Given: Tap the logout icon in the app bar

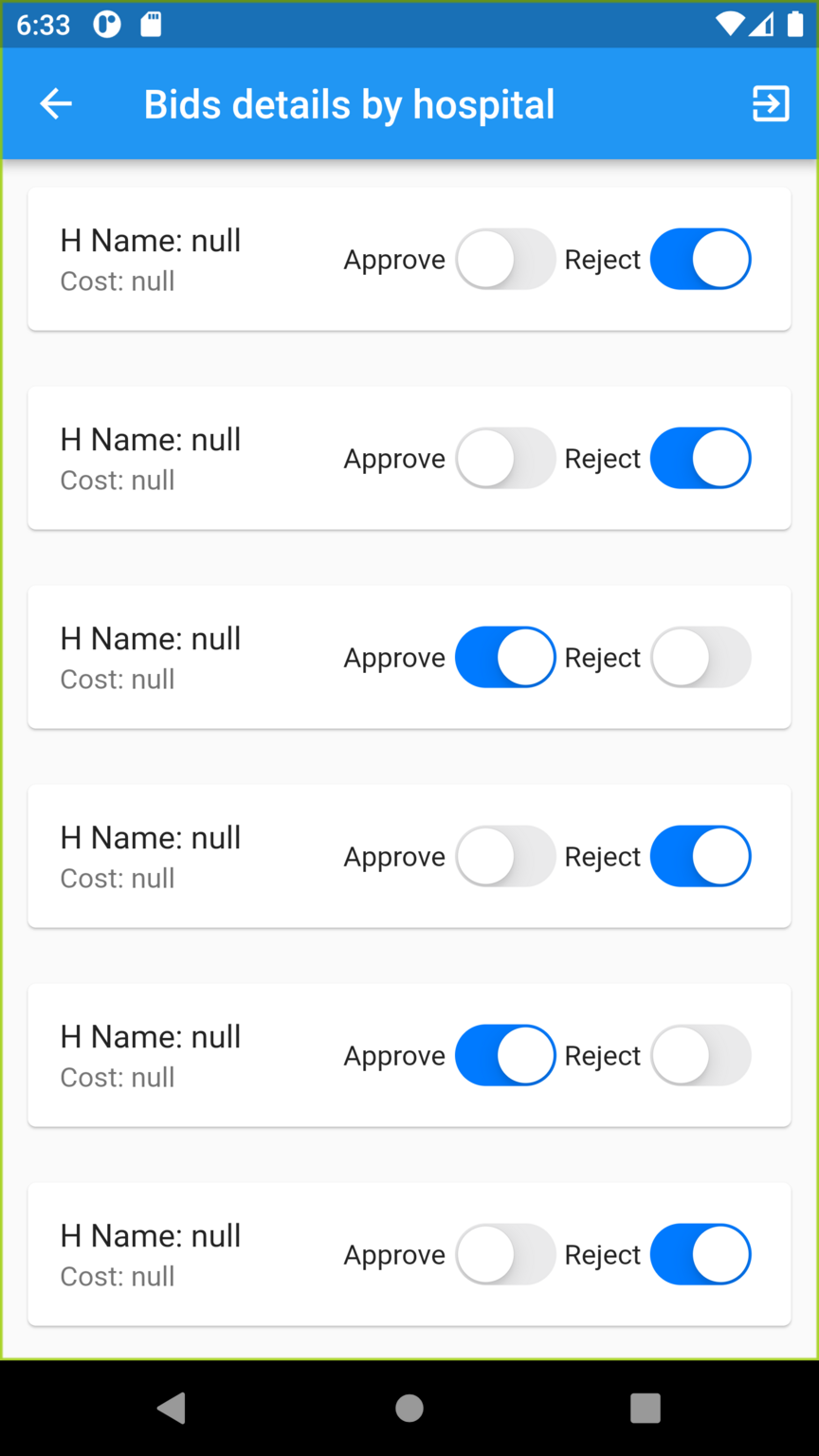Looking at the screenshot, I should coord(771,103).
